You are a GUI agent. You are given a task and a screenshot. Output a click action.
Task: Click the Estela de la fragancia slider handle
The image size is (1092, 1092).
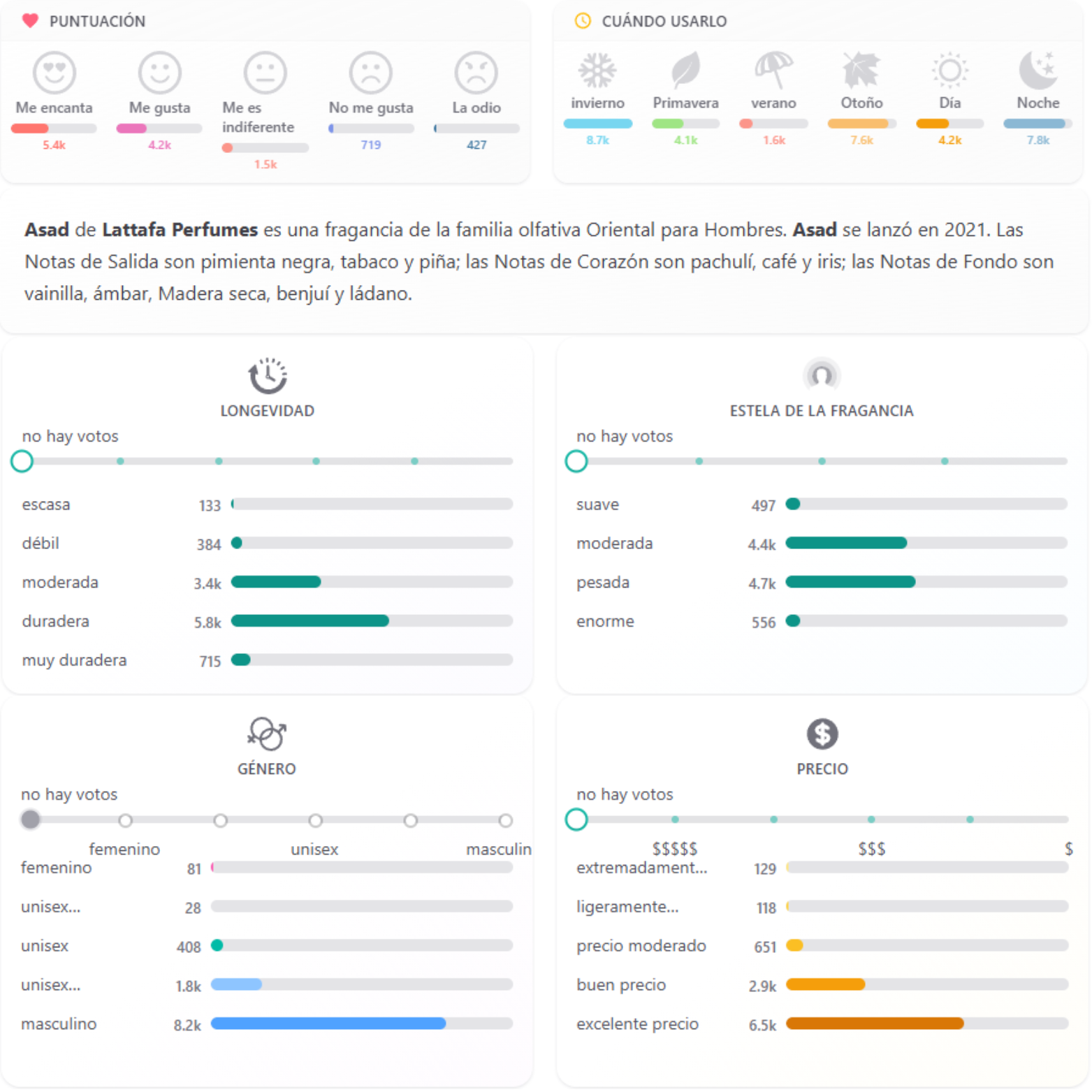(576, 461)
